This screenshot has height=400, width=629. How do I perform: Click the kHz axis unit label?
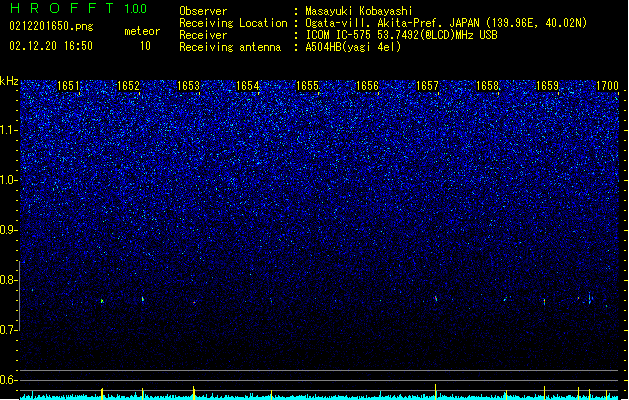9,81
